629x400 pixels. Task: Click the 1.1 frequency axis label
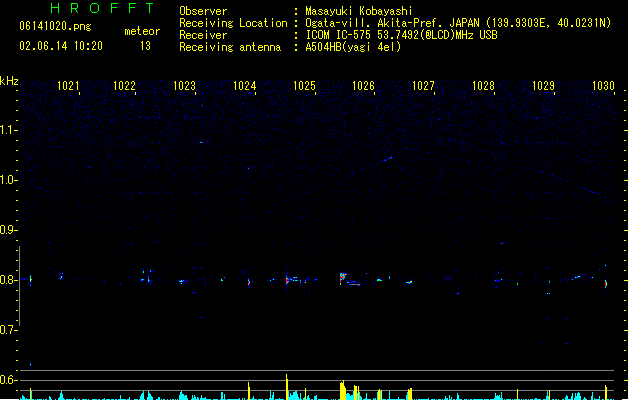[8, 130]
